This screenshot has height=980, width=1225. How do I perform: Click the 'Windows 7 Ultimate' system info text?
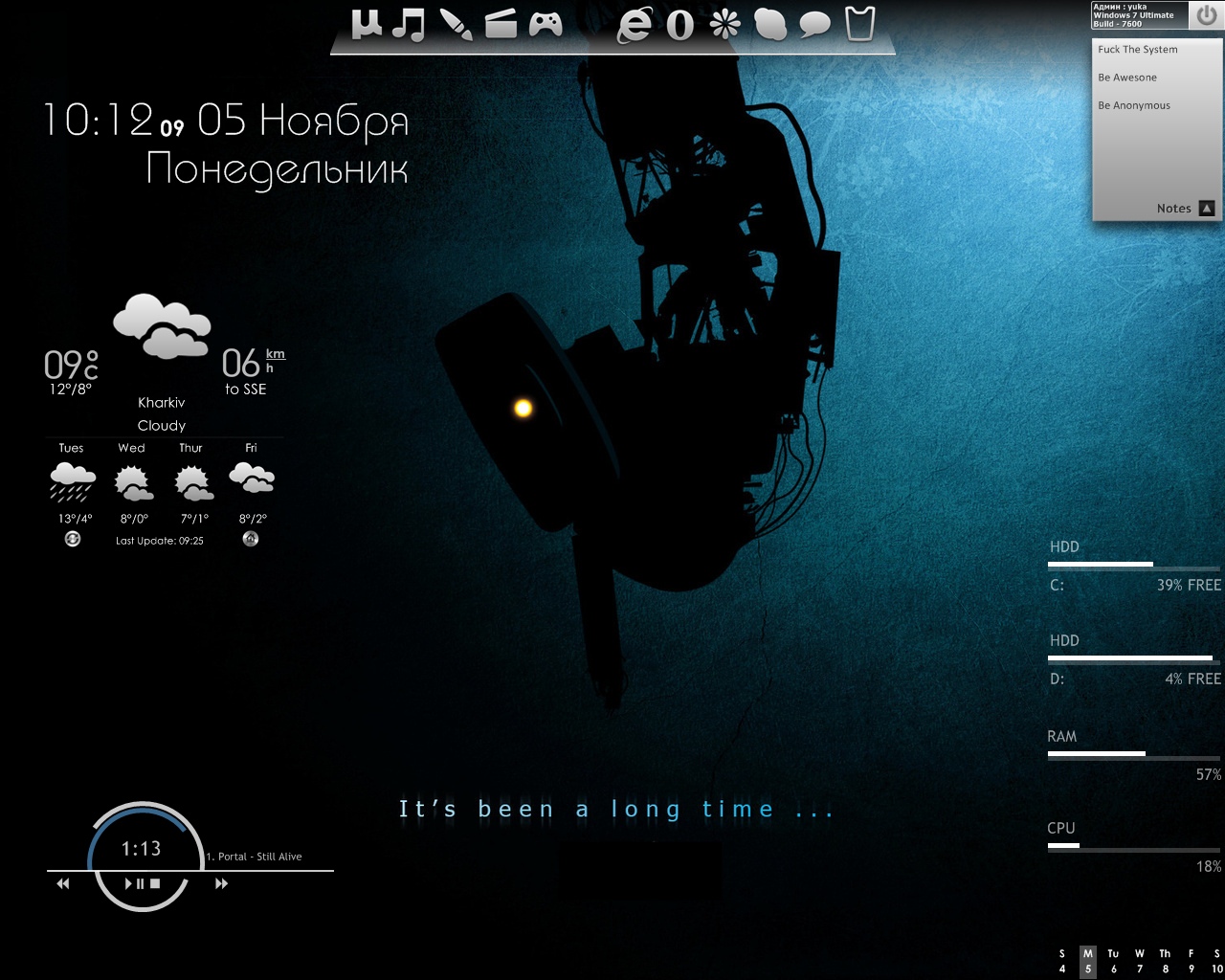coord(1133,15)
